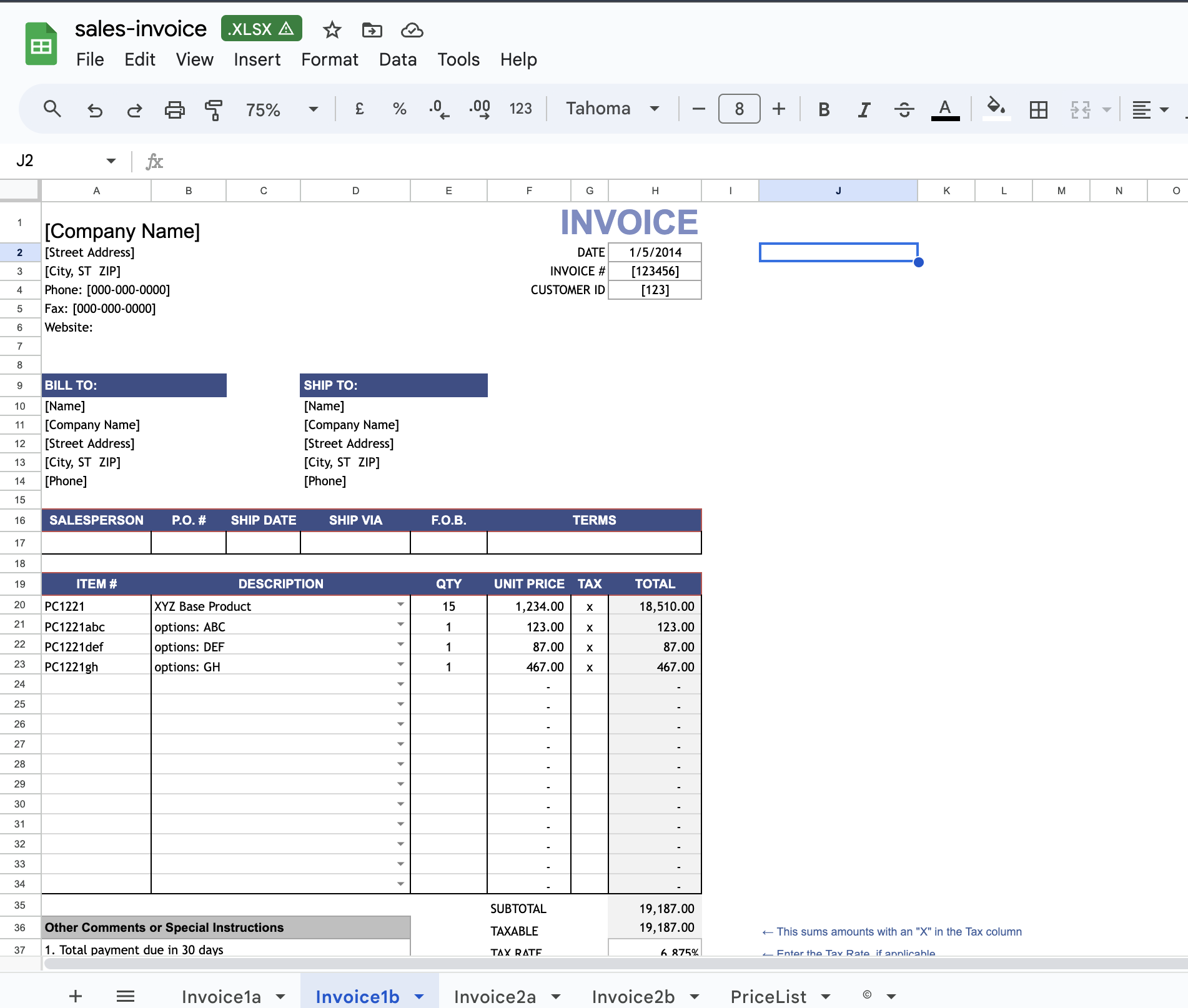The width and height of the screenshot is (1188, 1008).
Task: Switch to the PriceList sheet
Action: click(x=768, y=997)
